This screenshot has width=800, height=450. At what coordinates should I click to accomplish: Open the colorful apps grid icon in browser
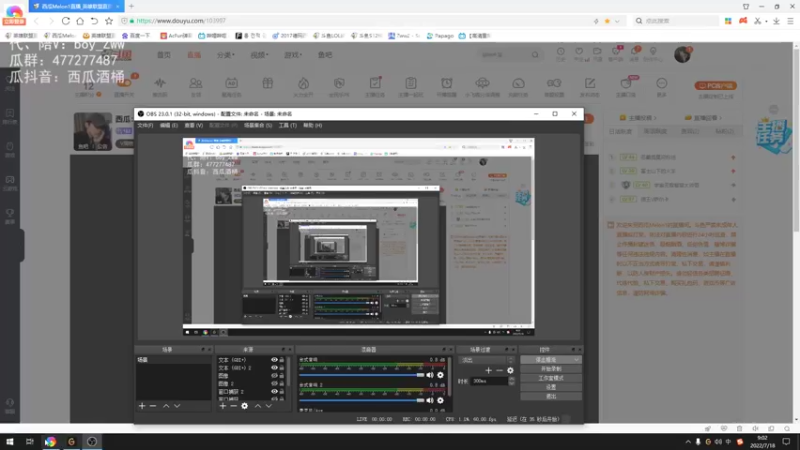tap(728, 21)
